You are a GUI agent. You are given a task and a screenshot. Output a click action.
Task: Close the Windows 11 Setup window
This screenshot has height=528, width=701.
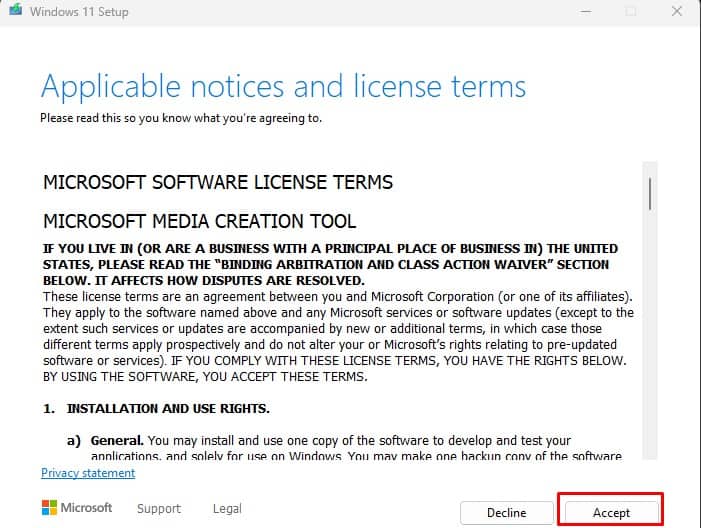(x=677, y=11)
